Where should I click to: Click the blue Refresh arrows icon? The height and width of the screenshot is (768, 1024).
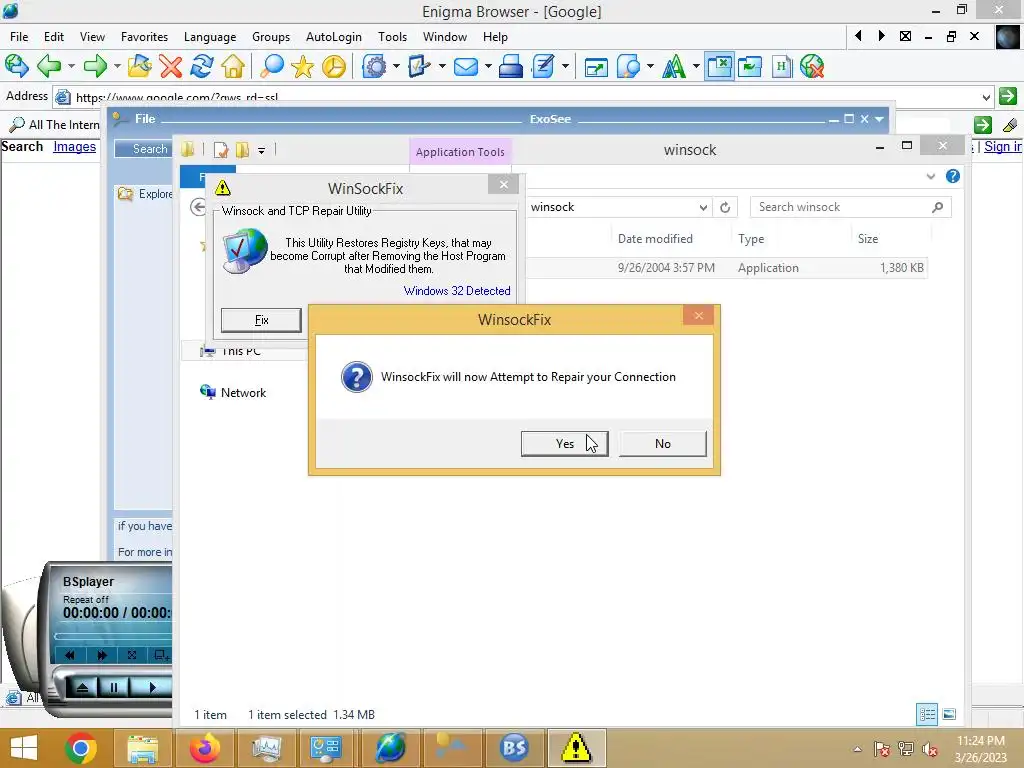[x=202, y=66]
